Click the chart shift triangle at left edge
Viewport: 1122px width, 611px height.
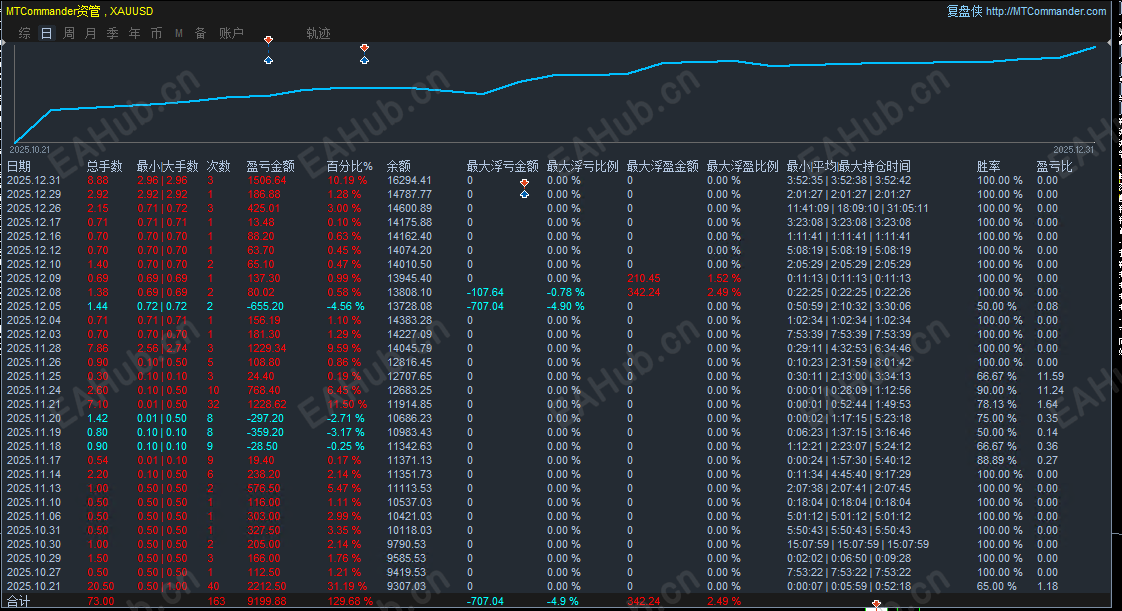3,43
